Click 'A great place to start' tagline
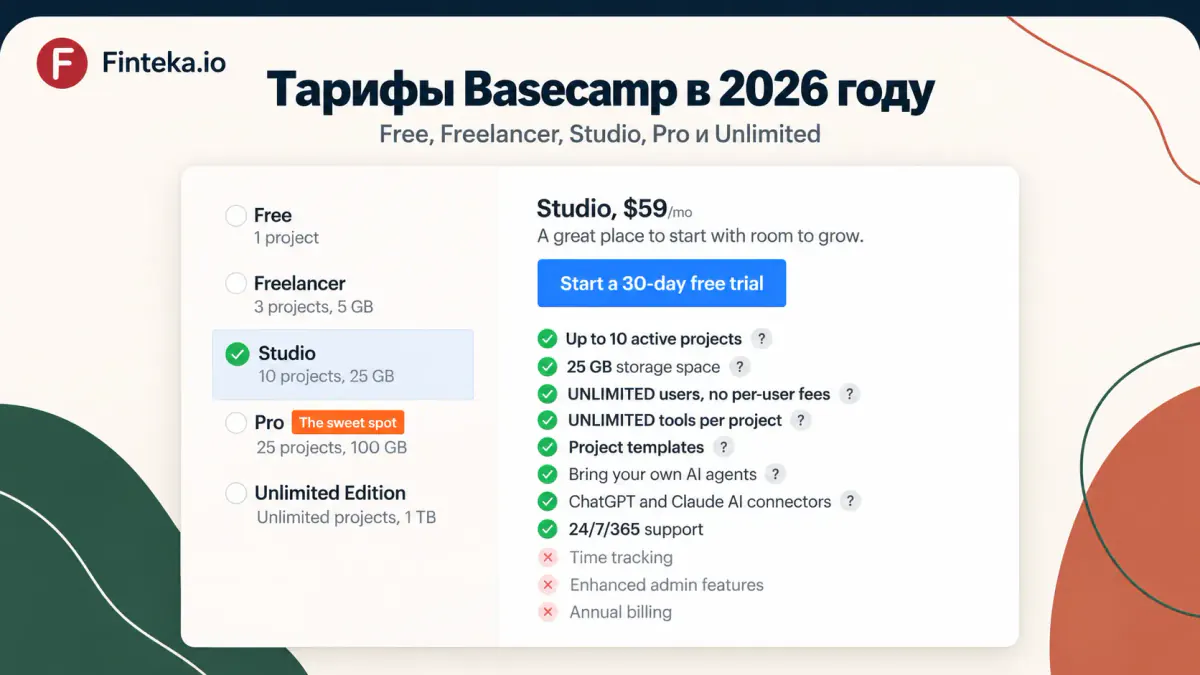 tap(700, 237)
